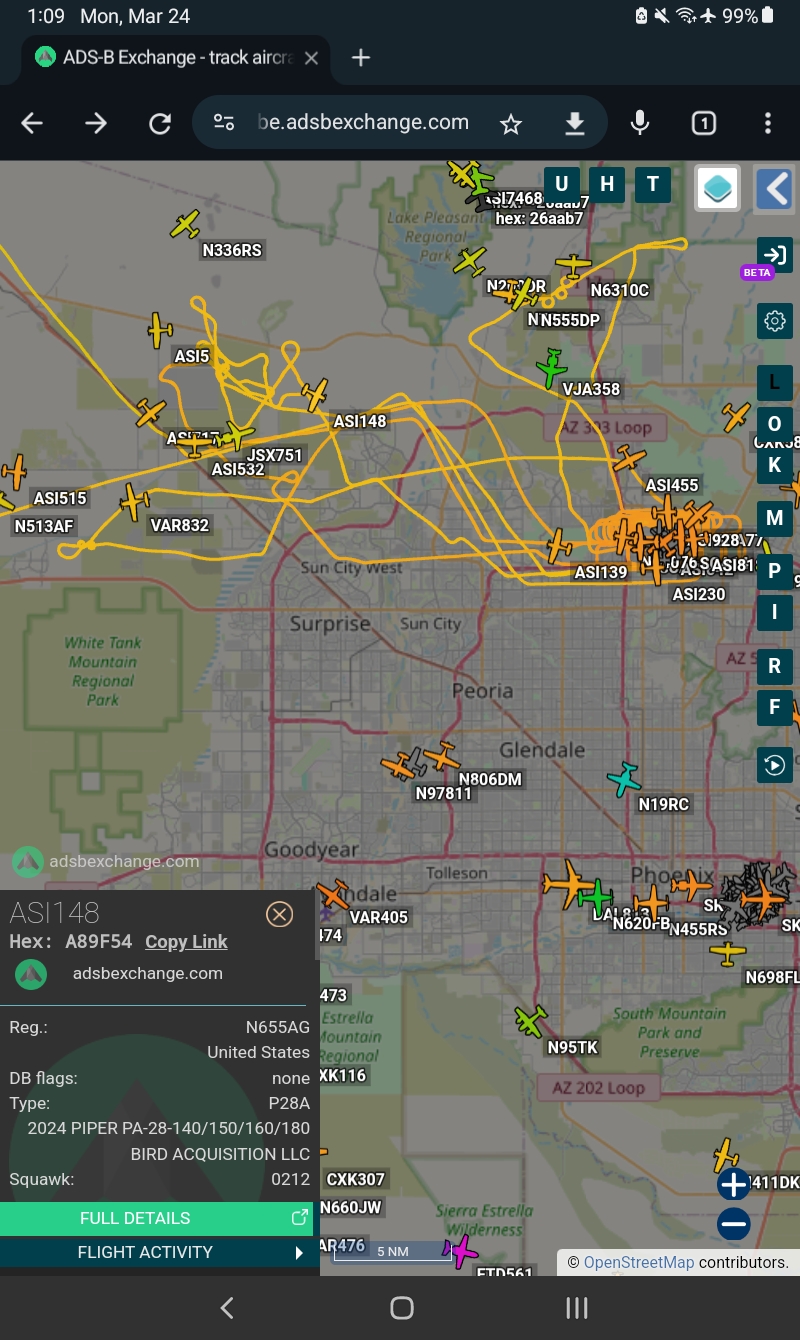The width and height of the screenshot is (800, 1340).
Task: Open map settings gear icon
Action: click(774, 321)
